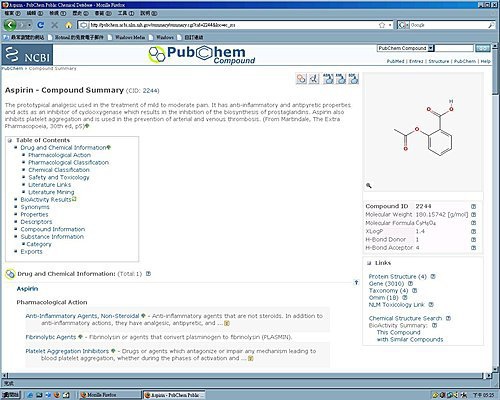Open the Hotmail bookmark in bookmarks toolbar
Image resolution: width=500 pixels, height=400 pixels.
76,37
